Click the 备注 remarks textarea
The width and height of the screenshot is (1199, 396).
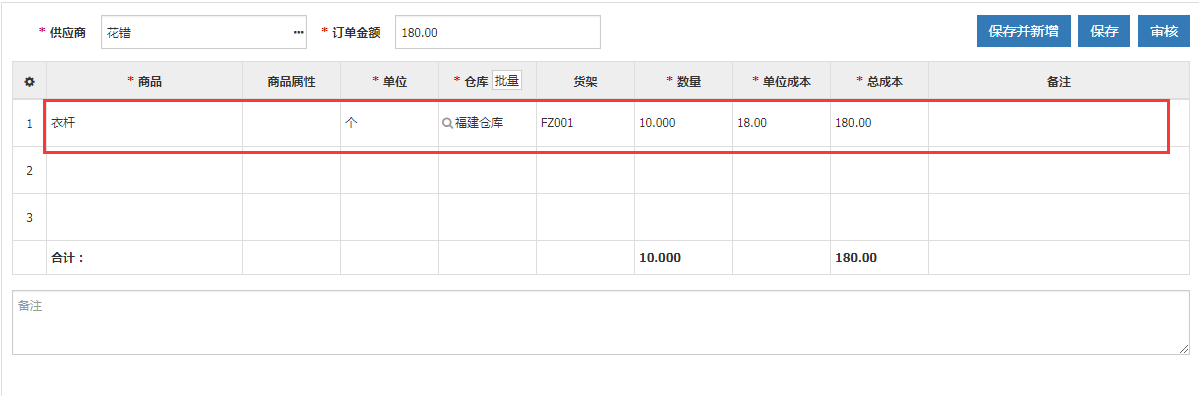point(601,322)
